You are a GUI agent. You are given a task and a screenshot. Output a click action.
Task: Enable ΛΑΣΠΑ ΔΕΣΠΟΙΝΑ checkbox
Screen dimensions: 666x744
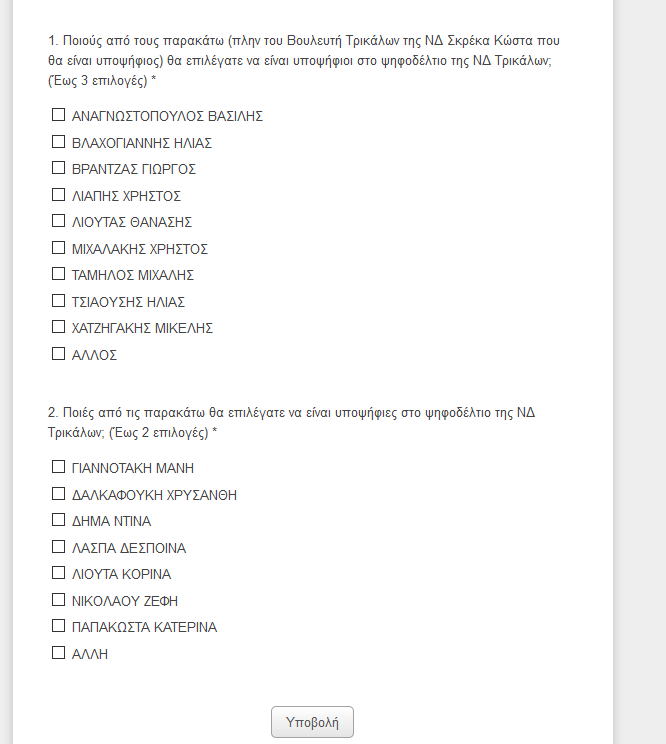tap(58, 548)
